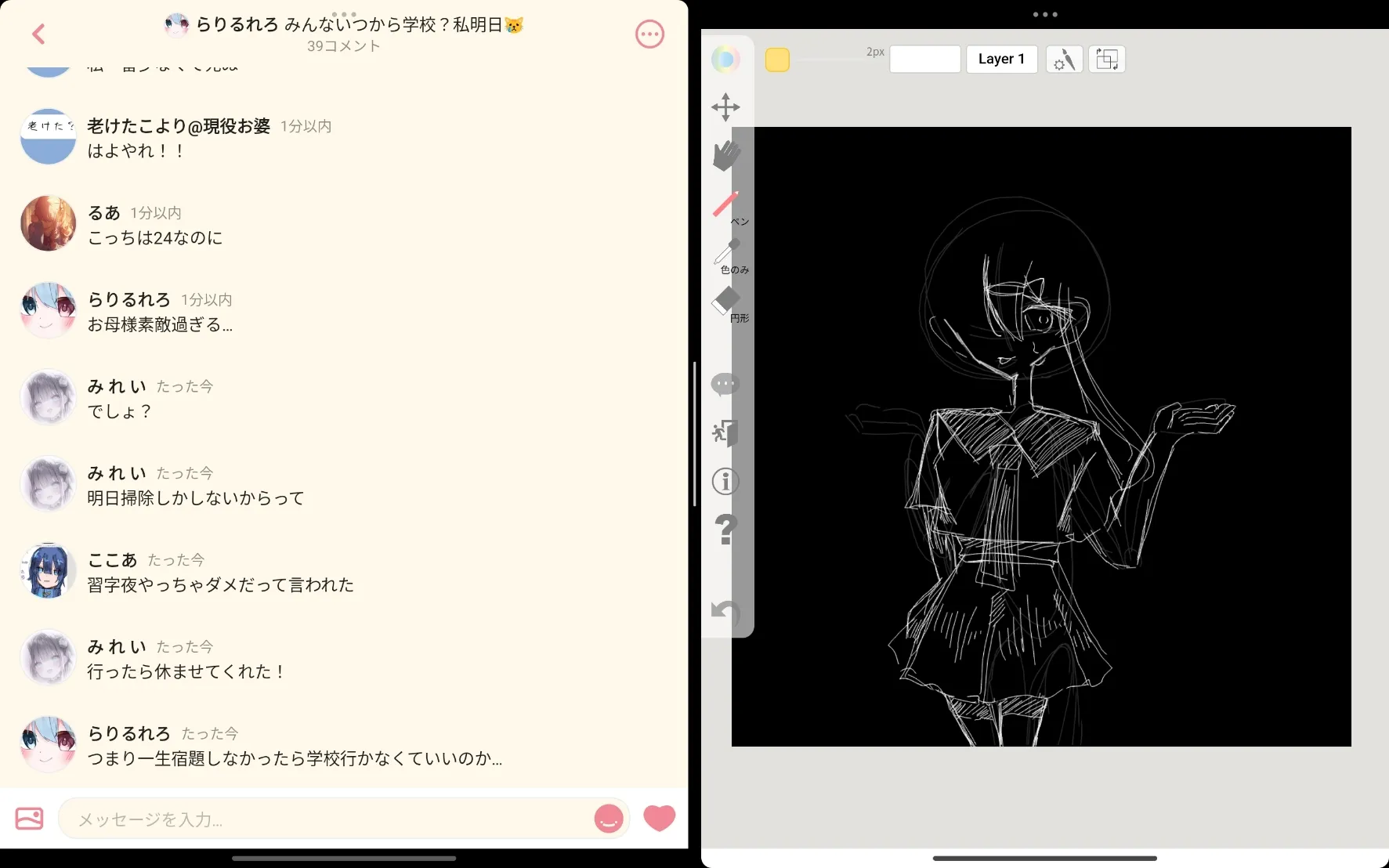
Task: Tap らりるれろ avatar beside お母様素敵過ぎる
Action: tap(48, 310)
